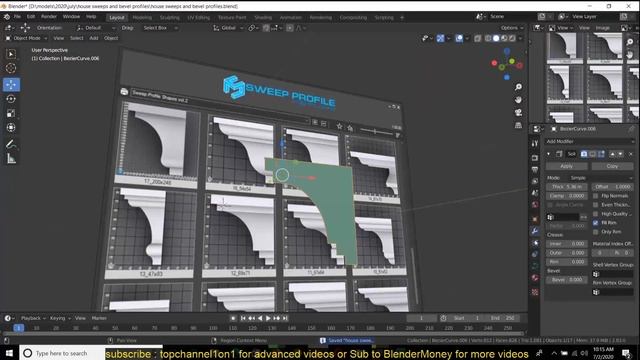This screenshot has width=640, height=360.
Task: Switch to the UV Editing workspace tab
Action: coord(198,18)
